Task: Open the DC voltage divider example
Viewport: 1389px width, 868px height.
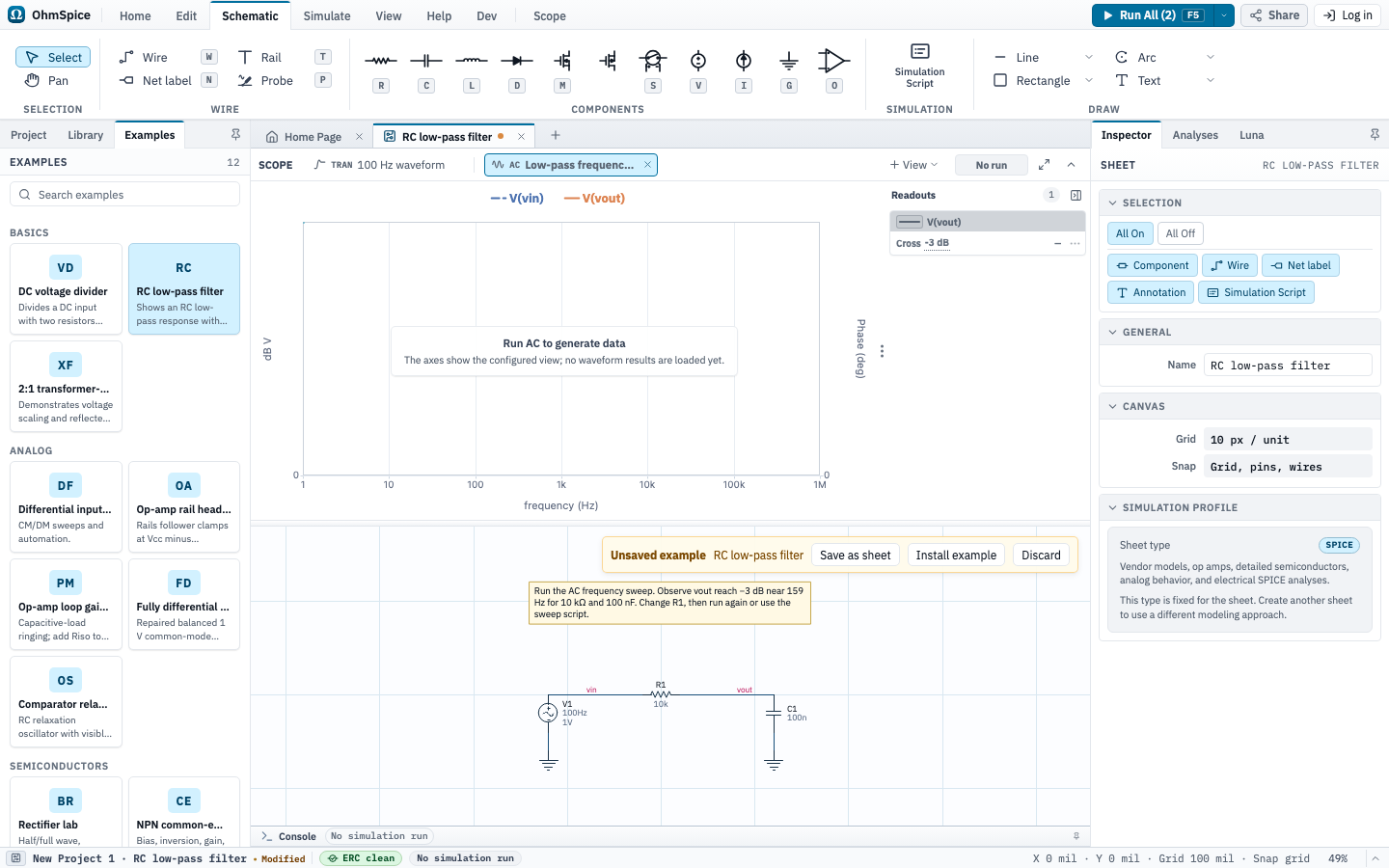Action: (66, 289)
